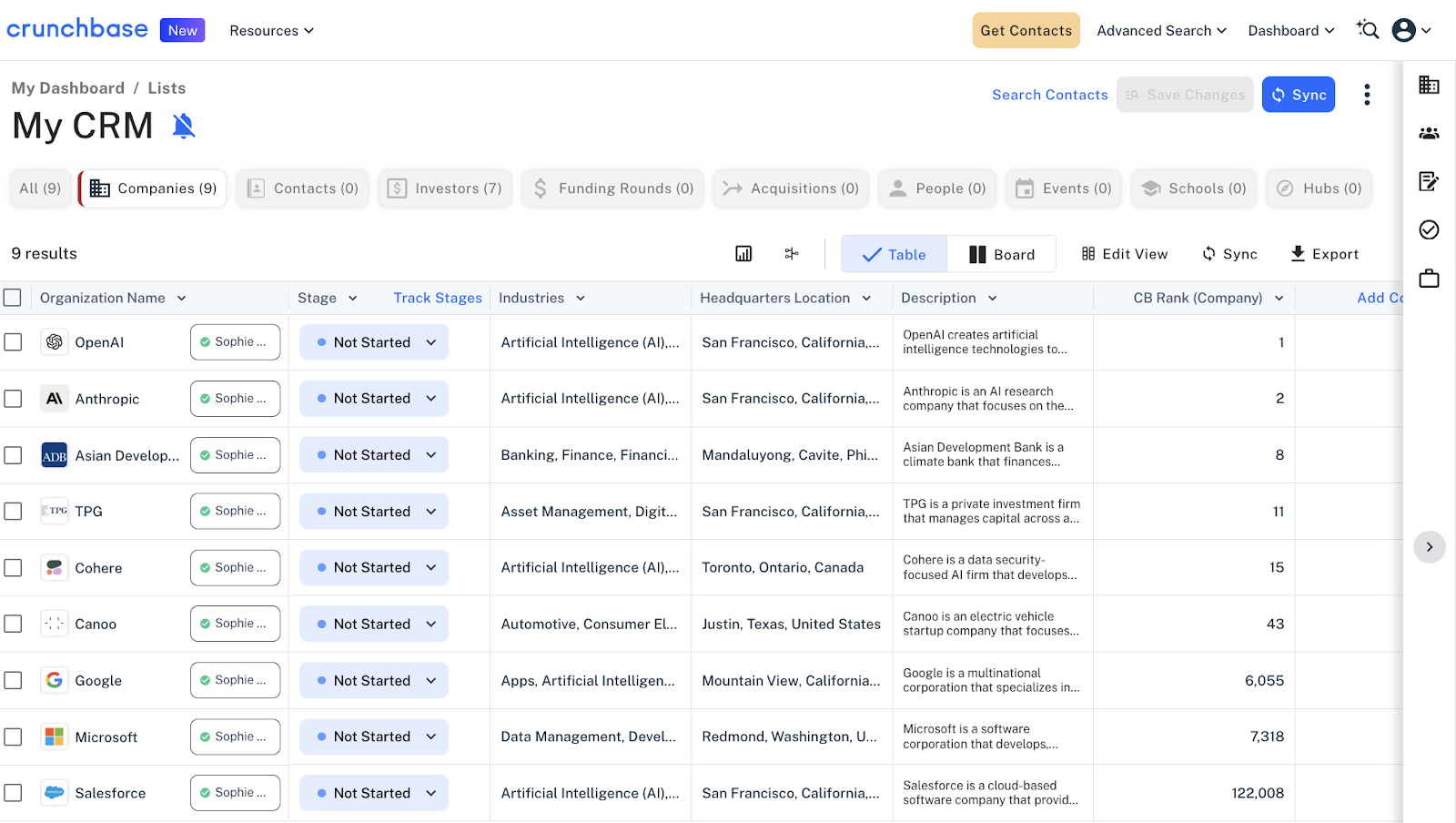Select the Microsoft row checkbox
The height and width of the screenshot is (823, 1456).
click(13, 737)
